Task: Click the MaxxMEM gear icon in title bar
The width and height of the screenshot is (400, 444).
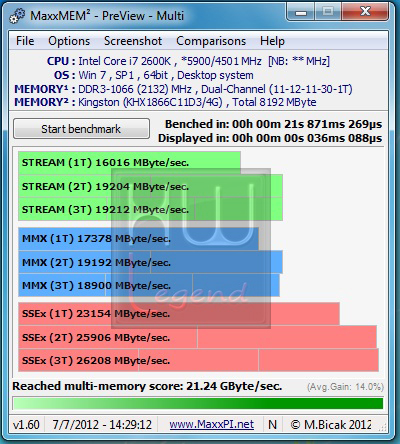Action: tap(17, 16)
